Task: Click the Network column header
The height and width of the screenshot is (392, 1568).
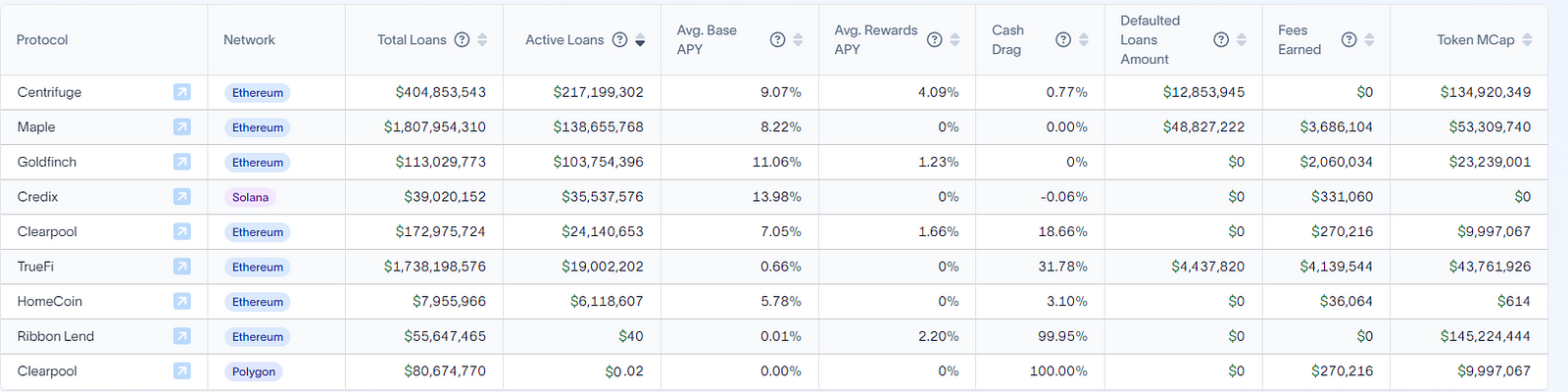Action: [249, 40]
